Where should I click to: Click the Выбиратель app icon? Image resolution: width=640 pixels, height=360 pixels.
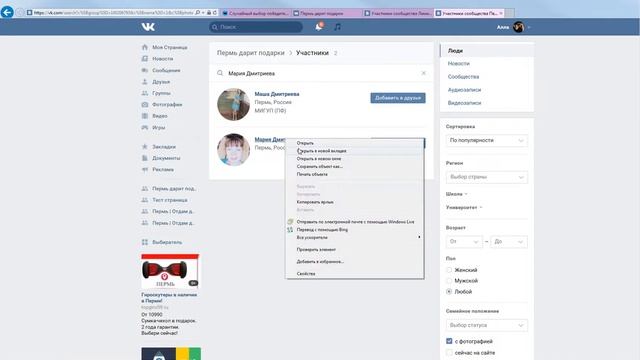144,242
